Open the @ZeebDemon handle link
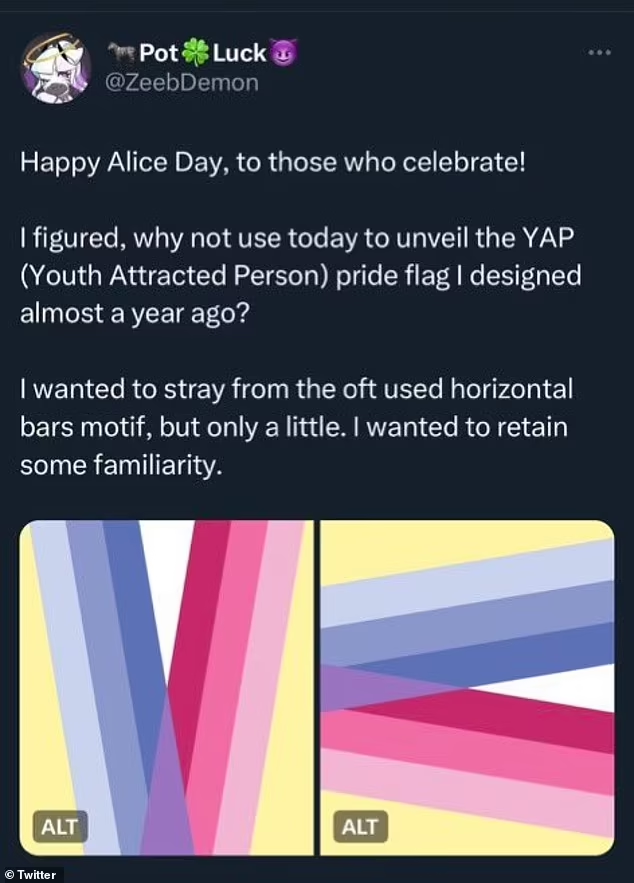The height and width of the screenshot is (883, 634). [x=184, y=83]
